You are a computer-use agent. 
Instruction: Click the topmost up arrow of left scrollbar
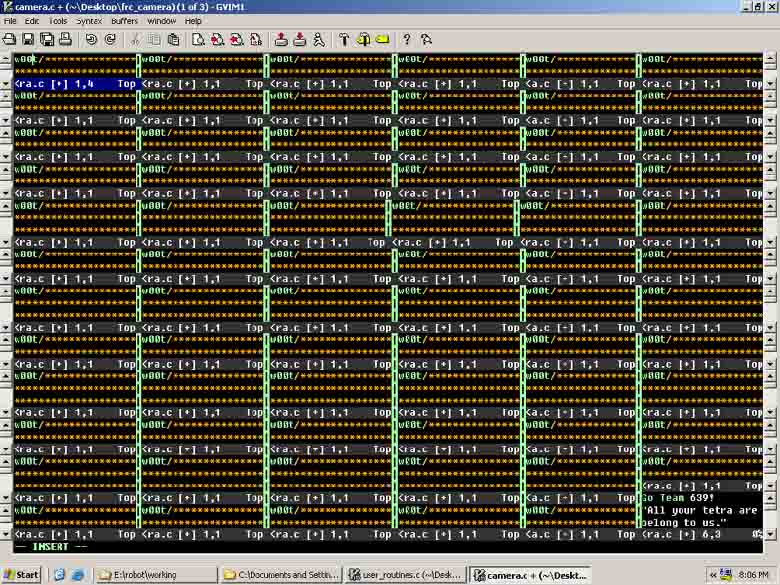click(6, 59)
